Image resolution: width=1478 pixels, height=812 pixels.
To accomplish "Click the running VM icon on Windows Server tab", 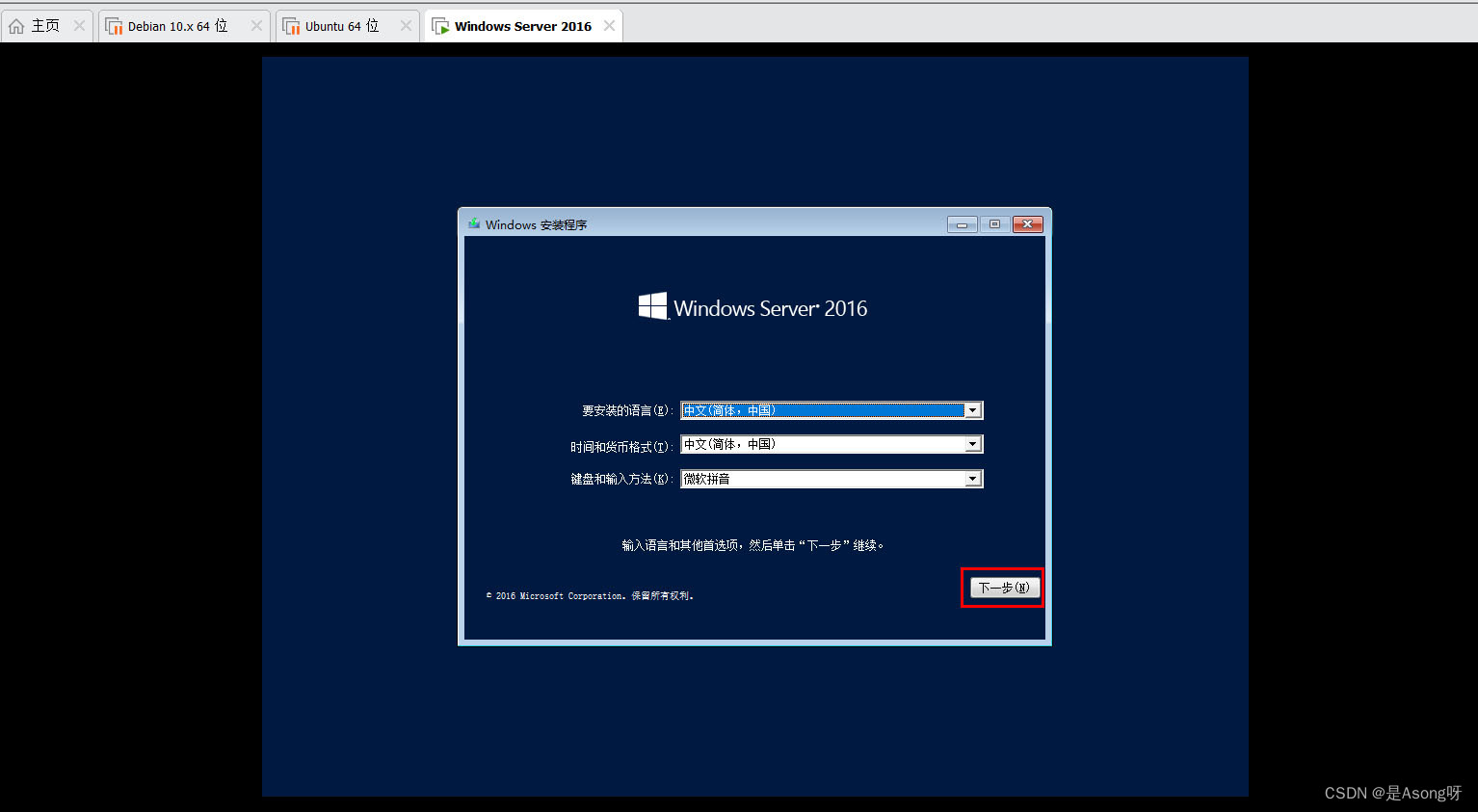I will click(441, 25).
